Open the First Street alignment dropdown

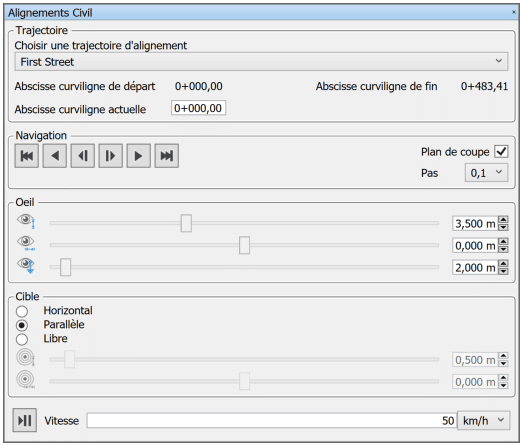[261, 61]
